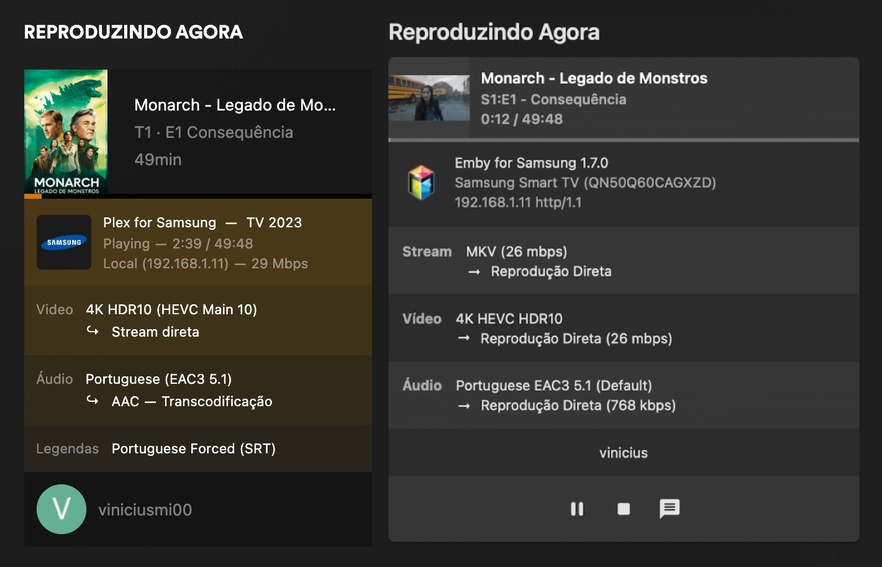Click the 'Stream' label in Emby panel

[x=427, y=252]
